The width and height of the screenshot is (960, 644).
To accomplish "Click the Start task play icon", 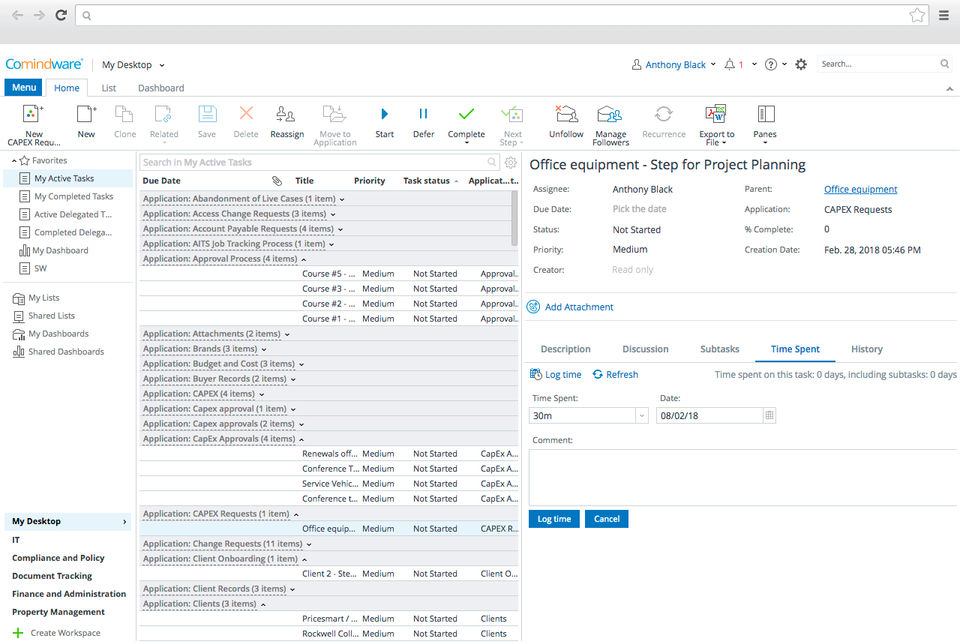I will click(384, 115).
